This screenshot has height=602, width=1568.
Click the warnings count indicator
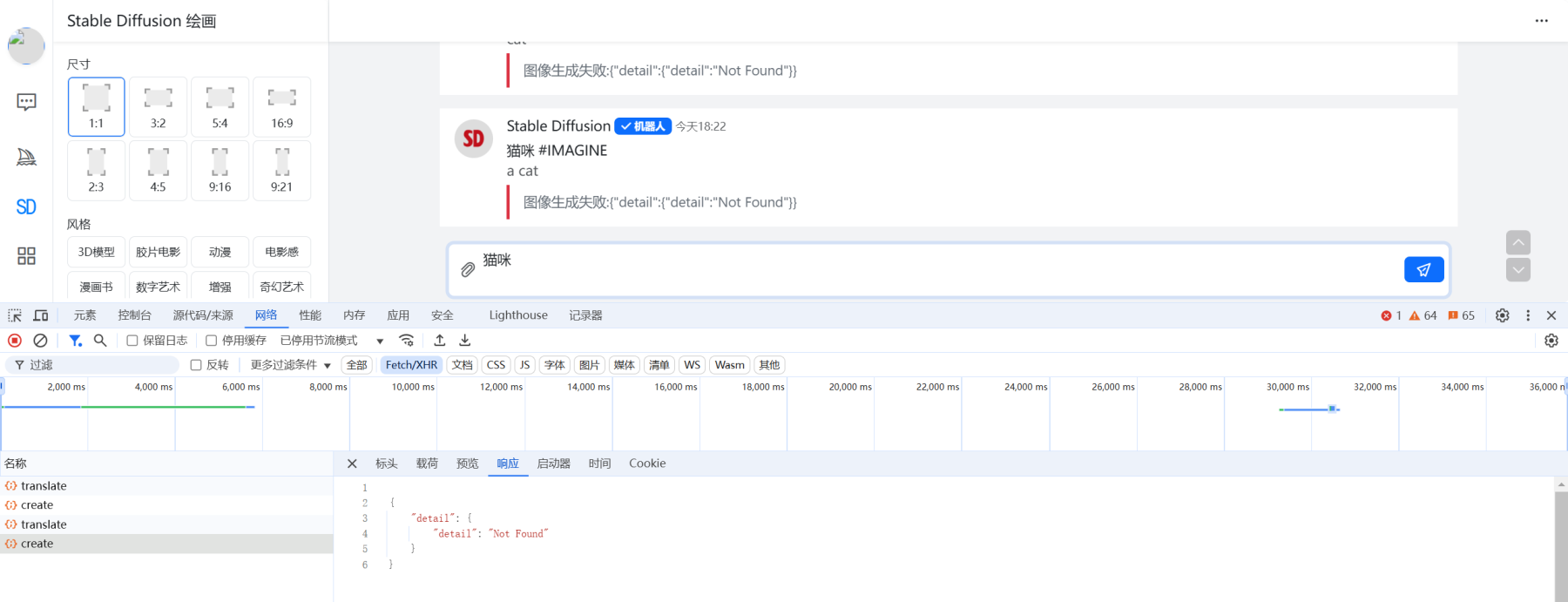point(1423,315)
